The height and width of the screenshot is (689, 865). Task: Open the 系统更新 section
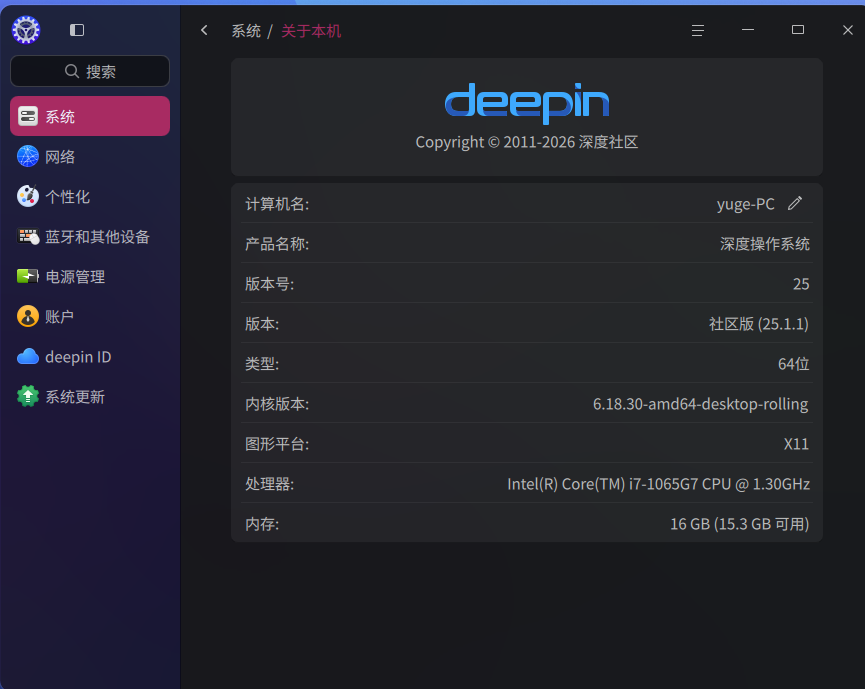90,397
